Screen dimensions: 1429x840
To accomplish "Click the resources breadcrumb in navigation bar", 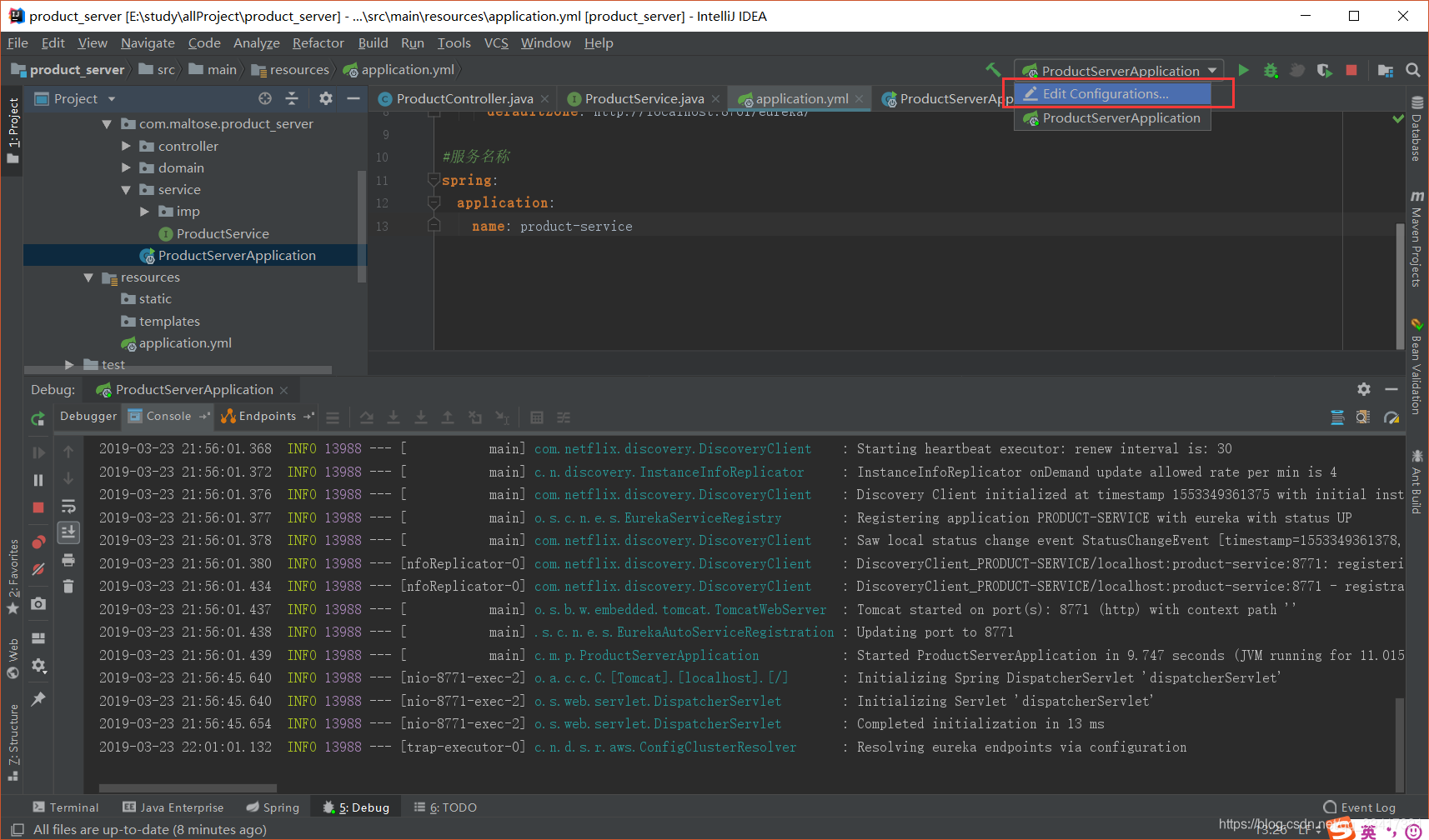I will pyautogui.click(x=290, y=70).
